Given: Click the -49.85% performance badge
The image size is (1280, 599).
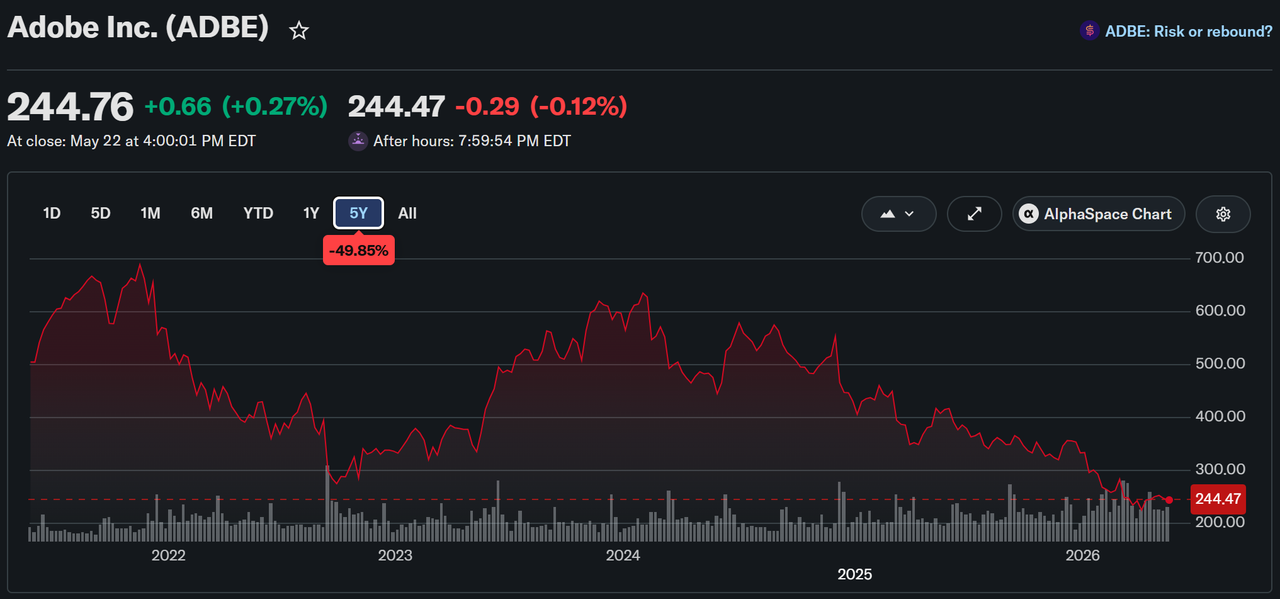Looking at the screenshot, I should tap(359, 250).
